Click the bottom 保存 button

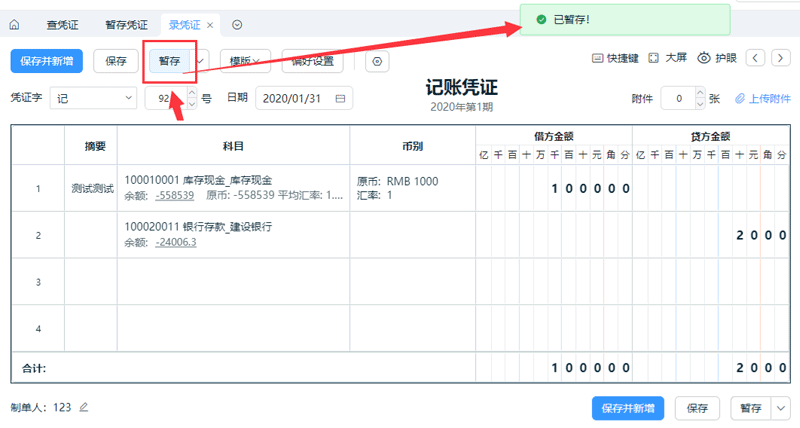tap(697, 408)
